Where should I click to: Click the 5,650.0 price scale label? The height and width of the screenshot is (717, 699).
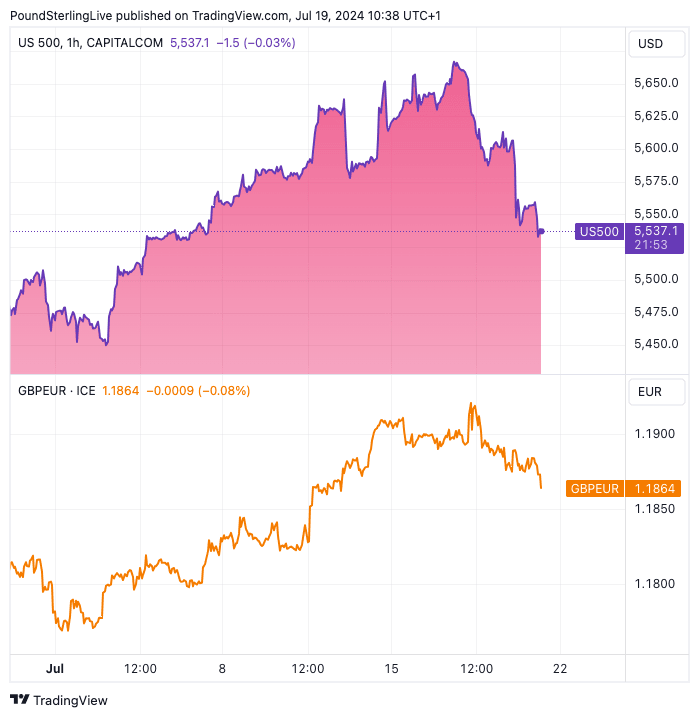click(x=655, y=83)
